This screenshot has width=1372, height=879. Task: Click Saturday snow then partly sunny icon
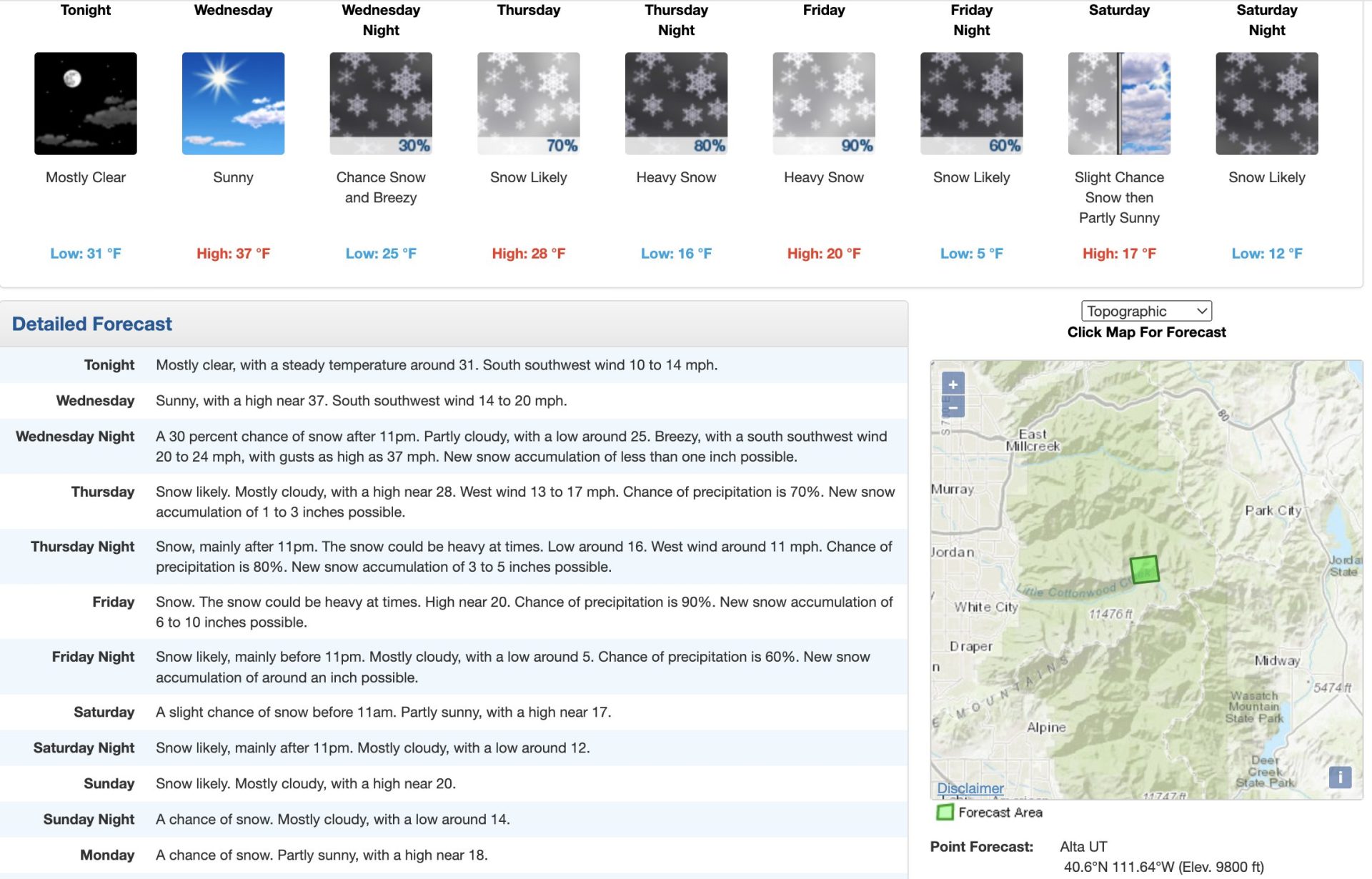pos(1119,103)
